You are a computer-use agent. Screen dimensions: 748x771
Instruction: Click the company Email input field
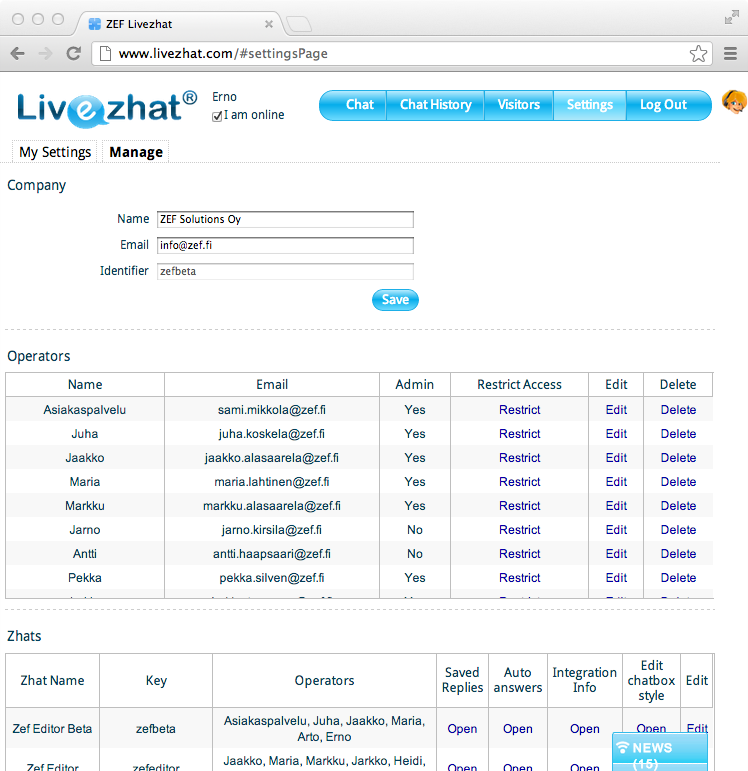point(285,245)
